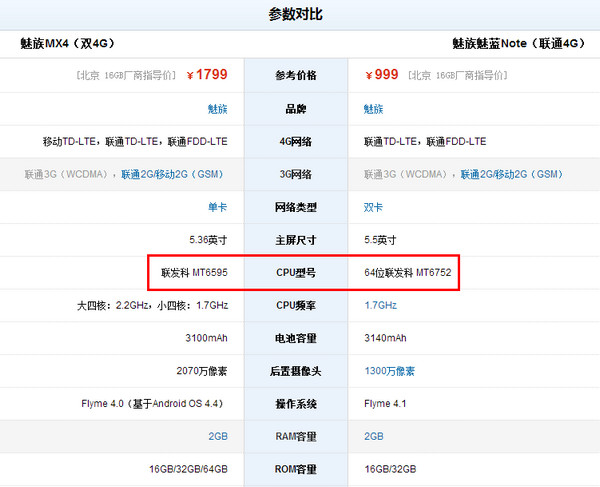Select the 5.5英寸 screen size
Image resolution: width=600 pixels, height=487 pixels.
tap(380, 240)
